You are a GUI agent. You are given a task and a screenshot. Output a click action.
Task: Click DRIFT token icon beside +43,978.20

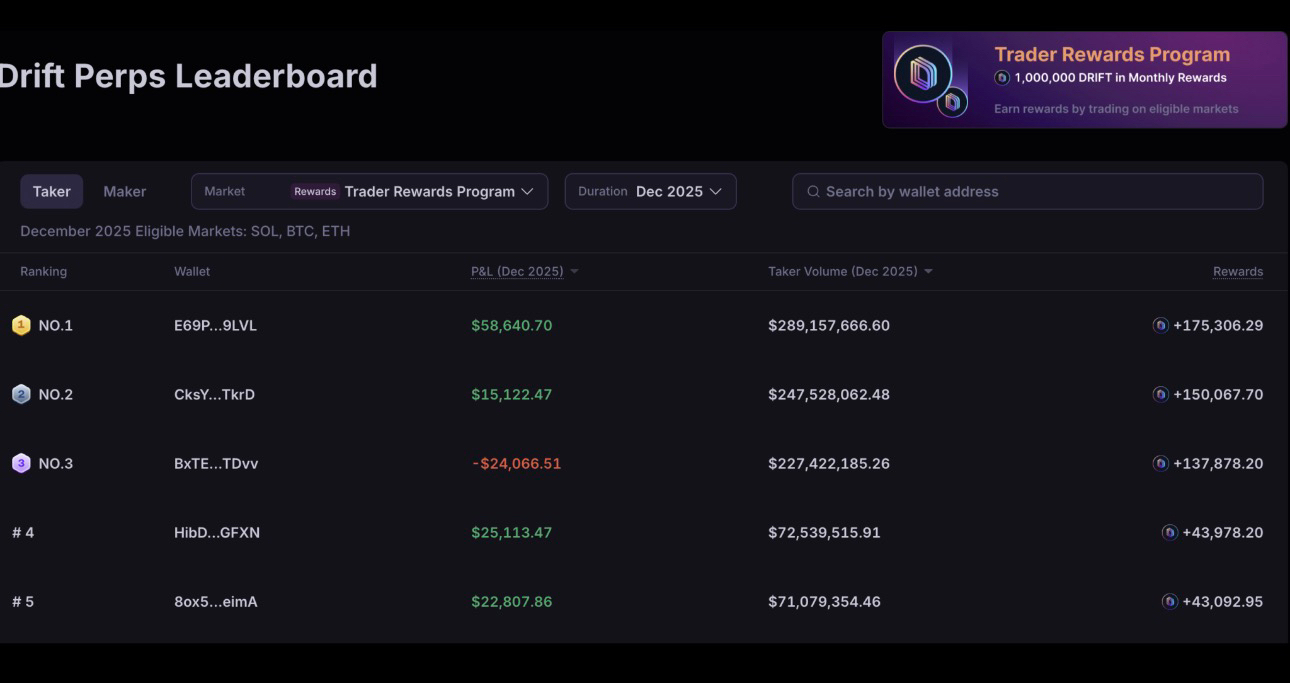(1169, 532)
